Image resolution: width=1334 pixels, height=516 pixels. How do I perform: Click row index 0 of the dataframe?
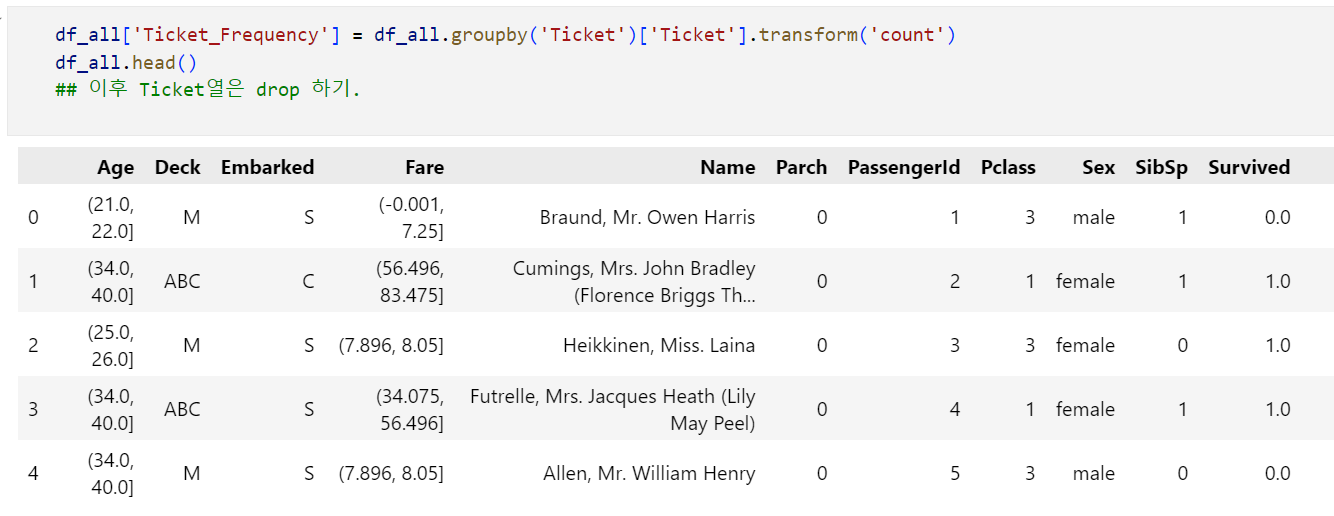33,217
